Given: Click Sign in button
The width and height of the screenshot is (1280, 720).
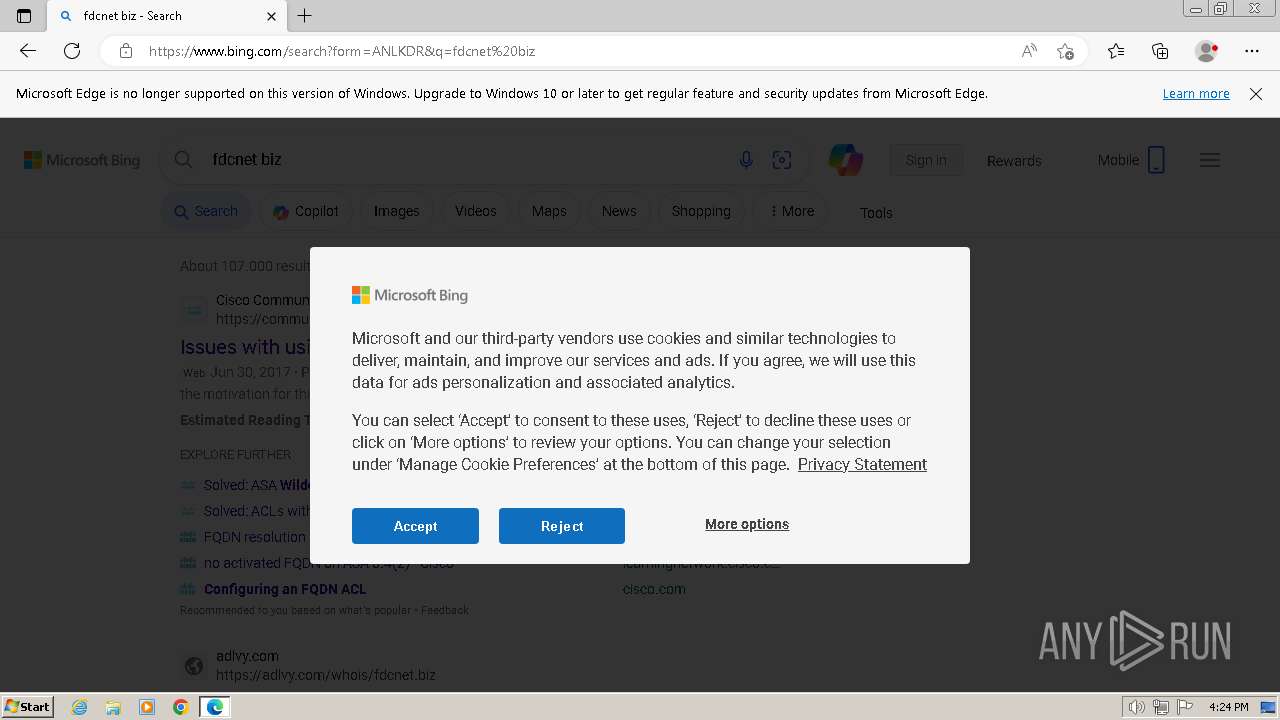Looking at the screenshot, I should 926,160.
